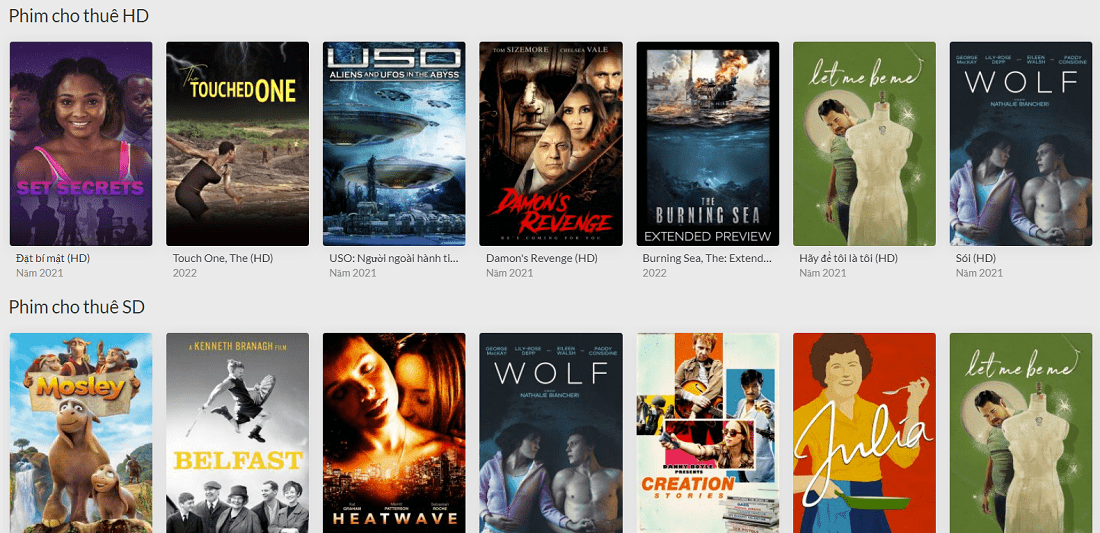Choose the Creation Stories poster
This screenshot has width=1100, height=533.
tap(707, 432)
